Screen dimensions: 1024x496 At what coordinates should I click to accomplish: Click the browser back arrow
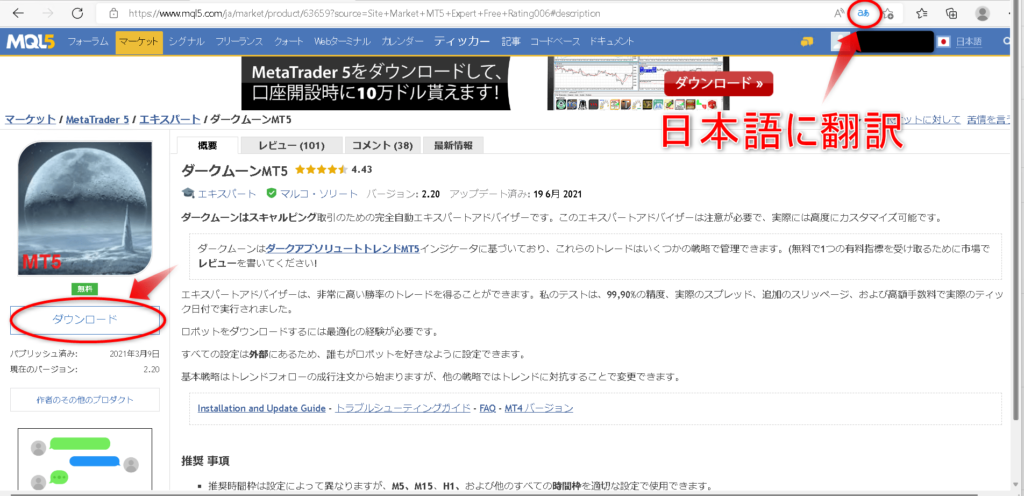pyautogui.click(x=19, y=13)
